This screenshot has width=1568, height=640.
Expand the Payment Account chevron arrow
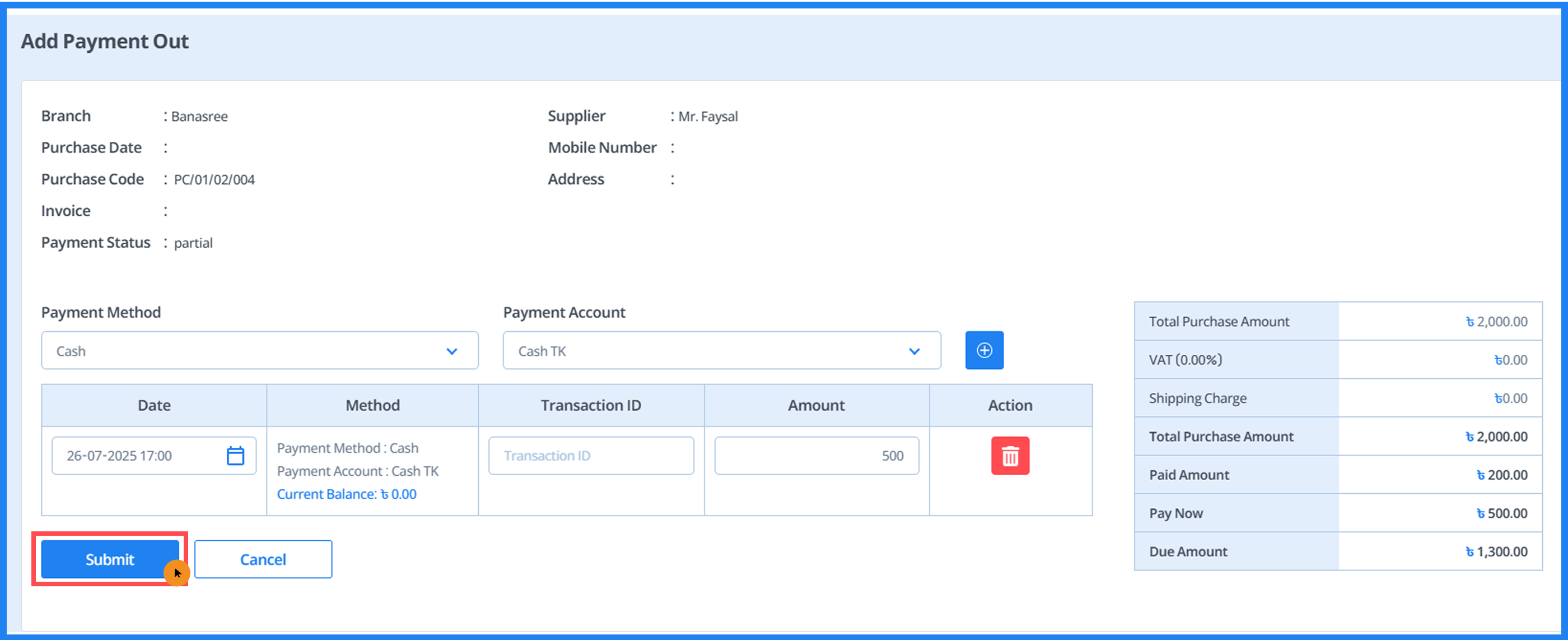914,351
